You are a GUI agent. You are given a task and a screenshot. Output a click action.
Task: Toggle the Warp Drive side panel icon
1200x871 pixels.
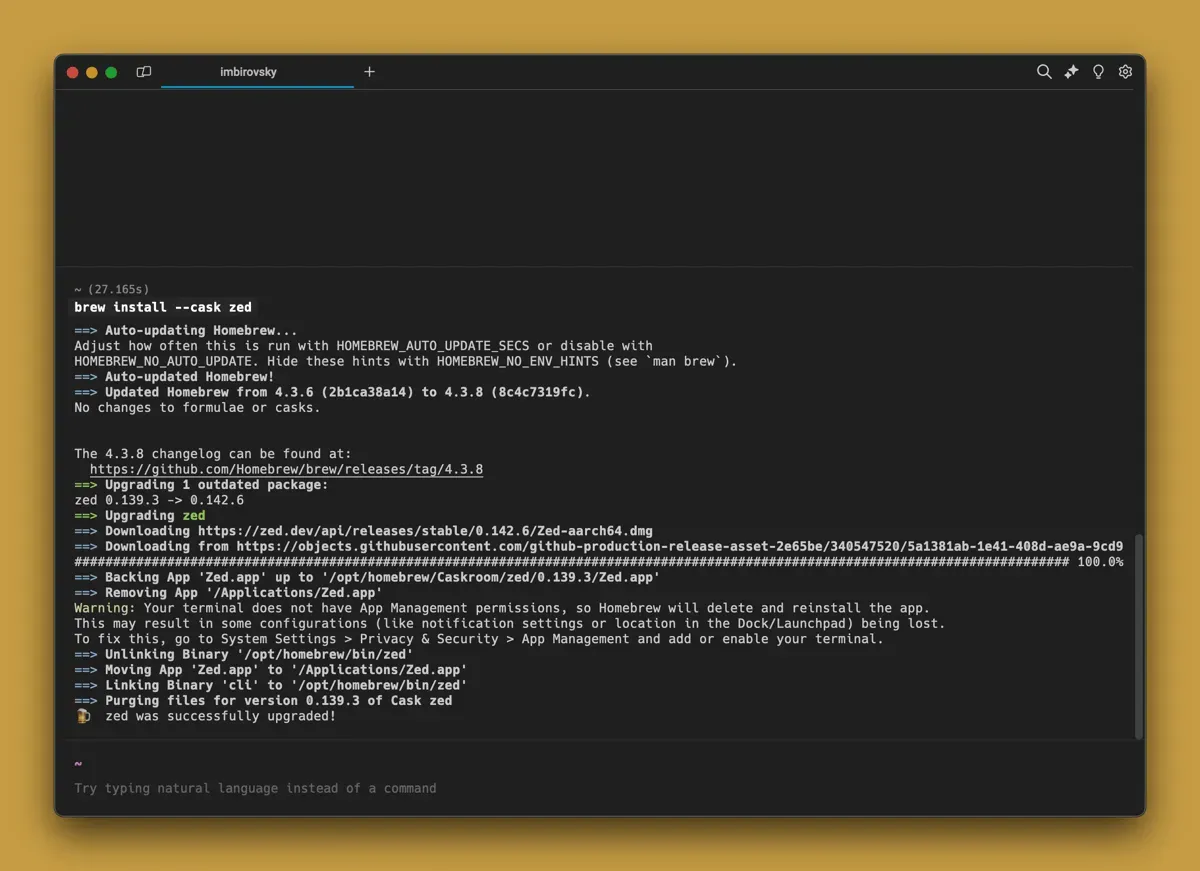click(144, 72)
